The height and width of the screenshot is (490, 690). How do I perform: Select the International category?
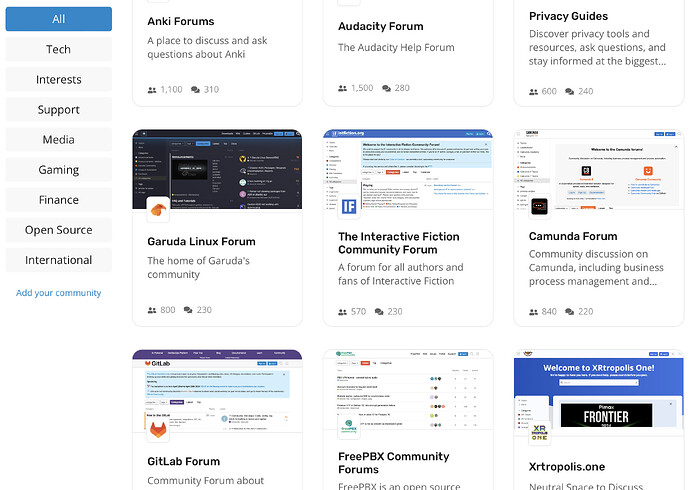(59, 260)
